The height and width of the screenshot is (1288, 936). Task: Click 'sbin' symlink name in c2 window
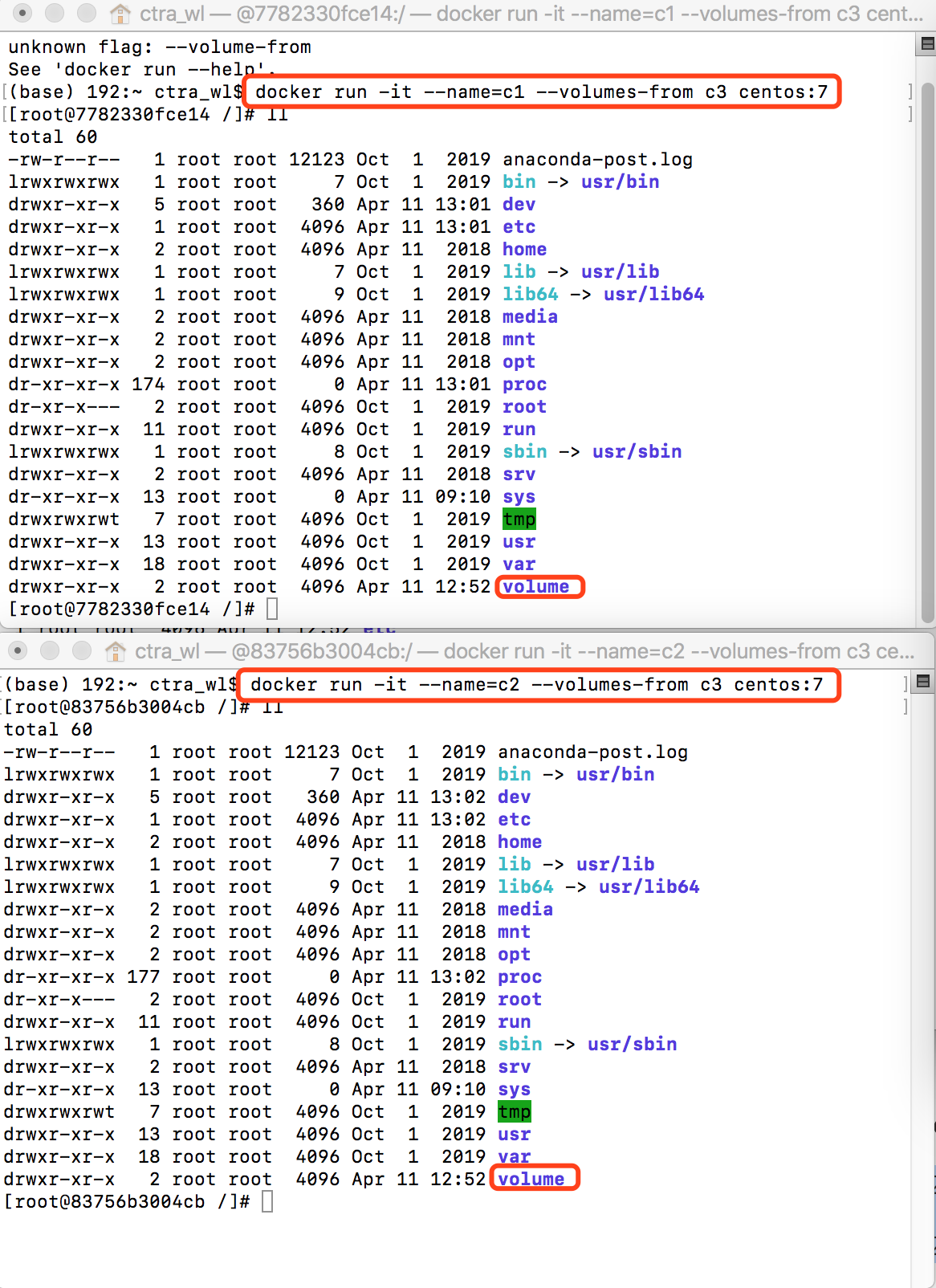(x=520, y=1045)
